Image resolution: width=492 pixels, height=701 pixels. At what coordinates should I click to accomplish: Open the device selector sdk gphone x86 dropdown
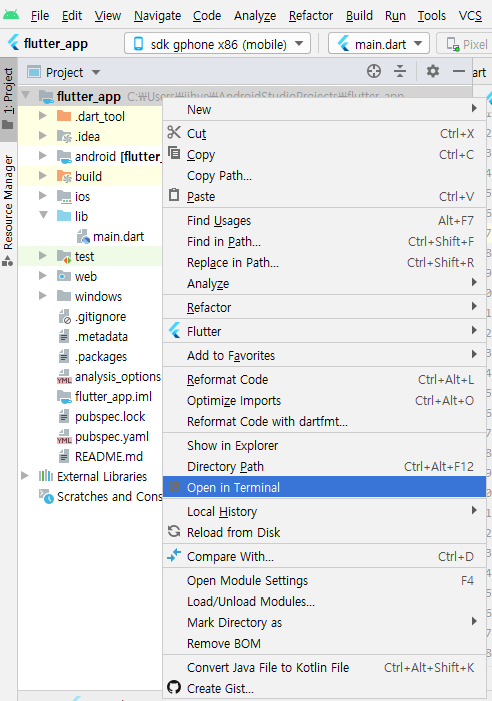[x=217, y=44]
